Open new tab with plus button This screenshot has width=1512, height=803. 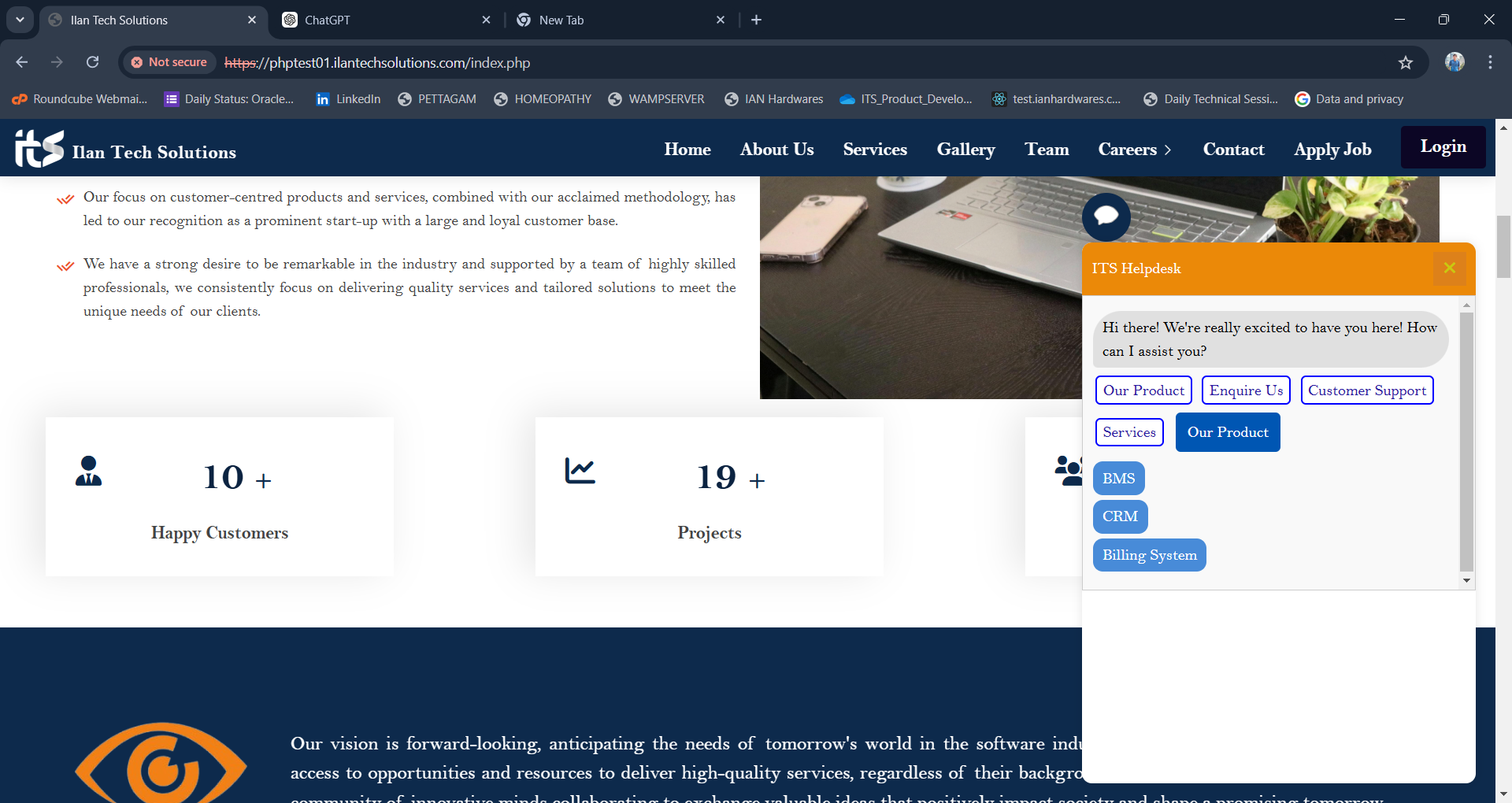tap(756, 20)
